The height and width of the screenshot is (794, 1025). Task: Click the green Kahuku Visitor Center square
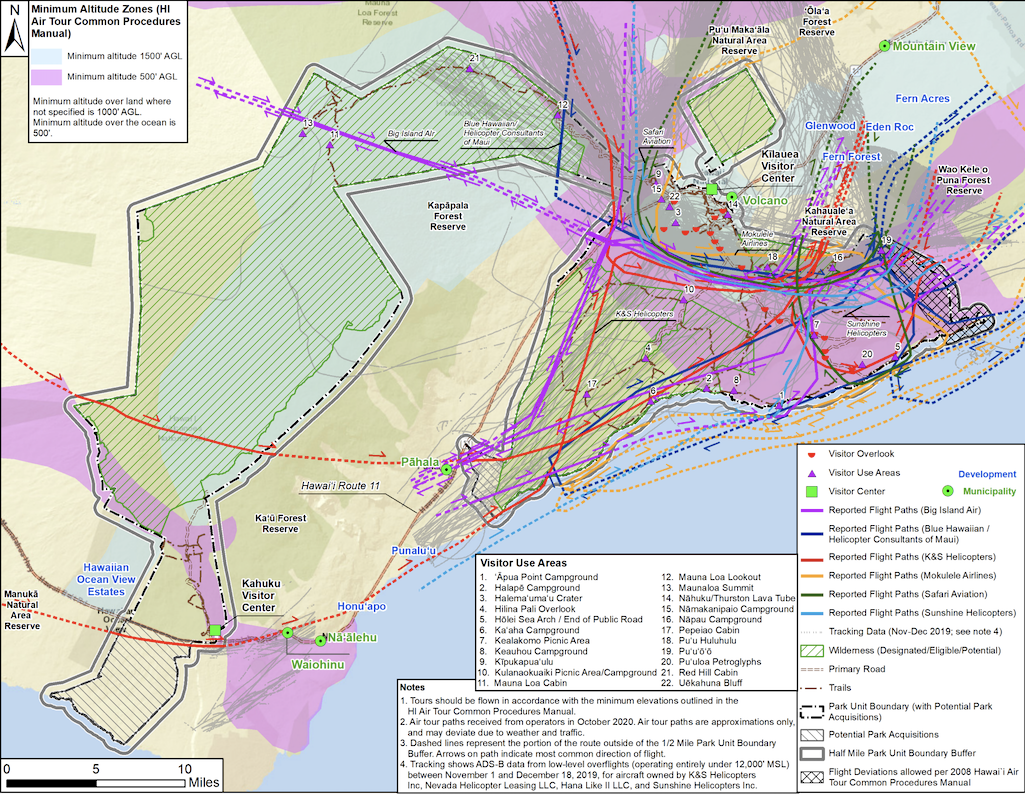[215, 630]
